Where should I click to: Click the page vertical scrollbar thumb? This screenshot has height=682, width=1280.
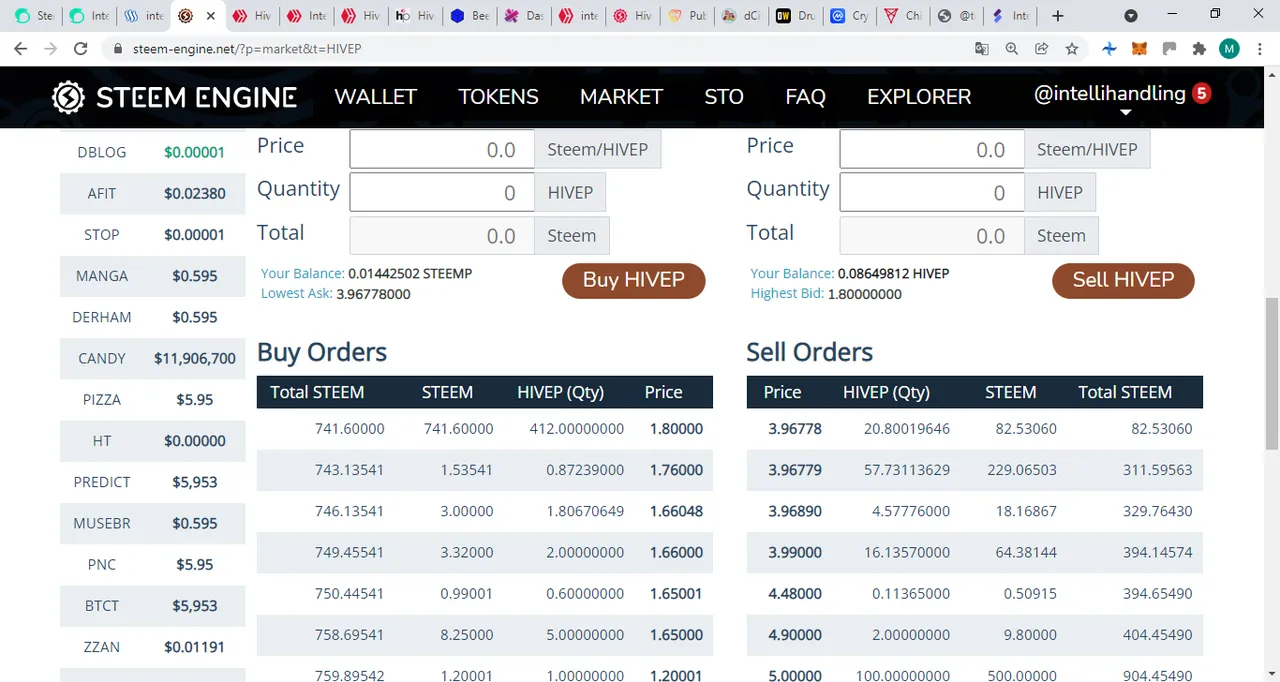(x=1272, y=372)
